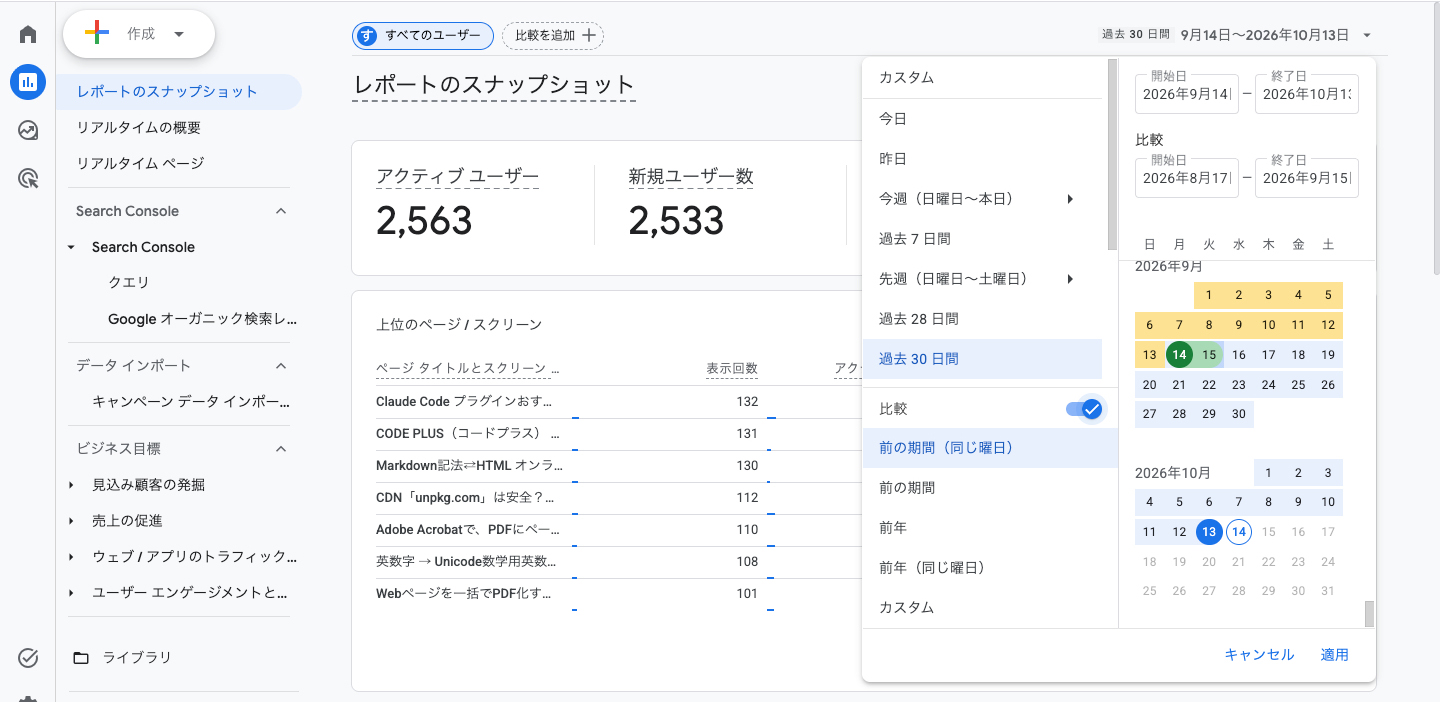This screenshot has width=1440, height=702.
Task: Expand ユーザー エンゲージメント tree item
Action: pos(71,593)
